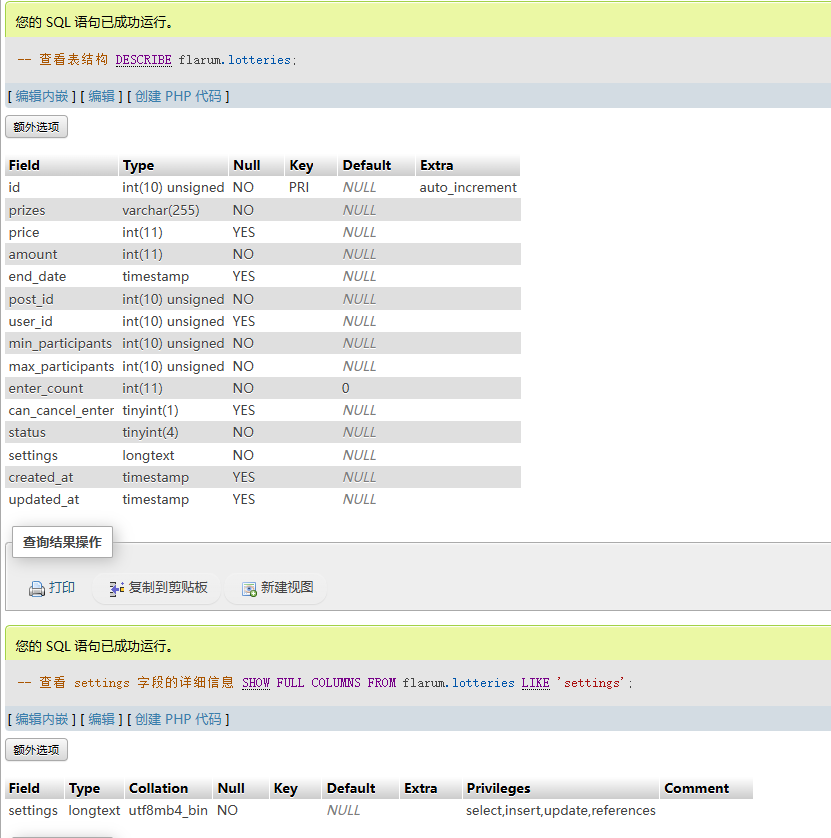Screen dimensions: 831x838
Task: Click 'tinyint(4)' type cell
Action: tap(173, 432)
